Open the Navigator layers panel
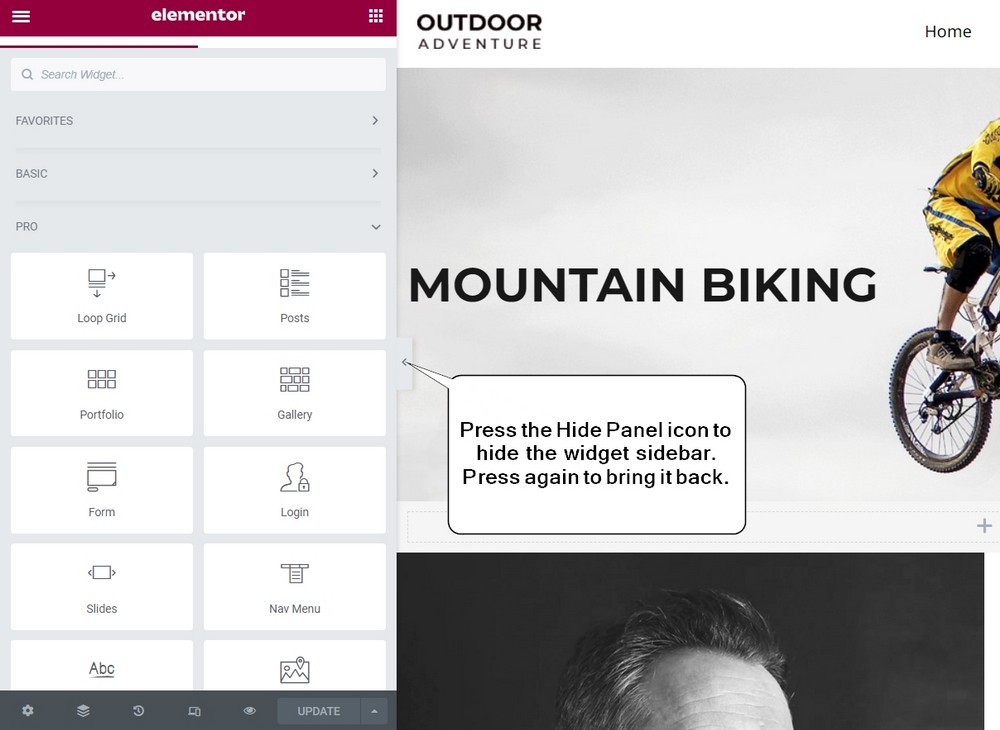Viewport: 1000px width, 730px height. click(x=83, y=710)
